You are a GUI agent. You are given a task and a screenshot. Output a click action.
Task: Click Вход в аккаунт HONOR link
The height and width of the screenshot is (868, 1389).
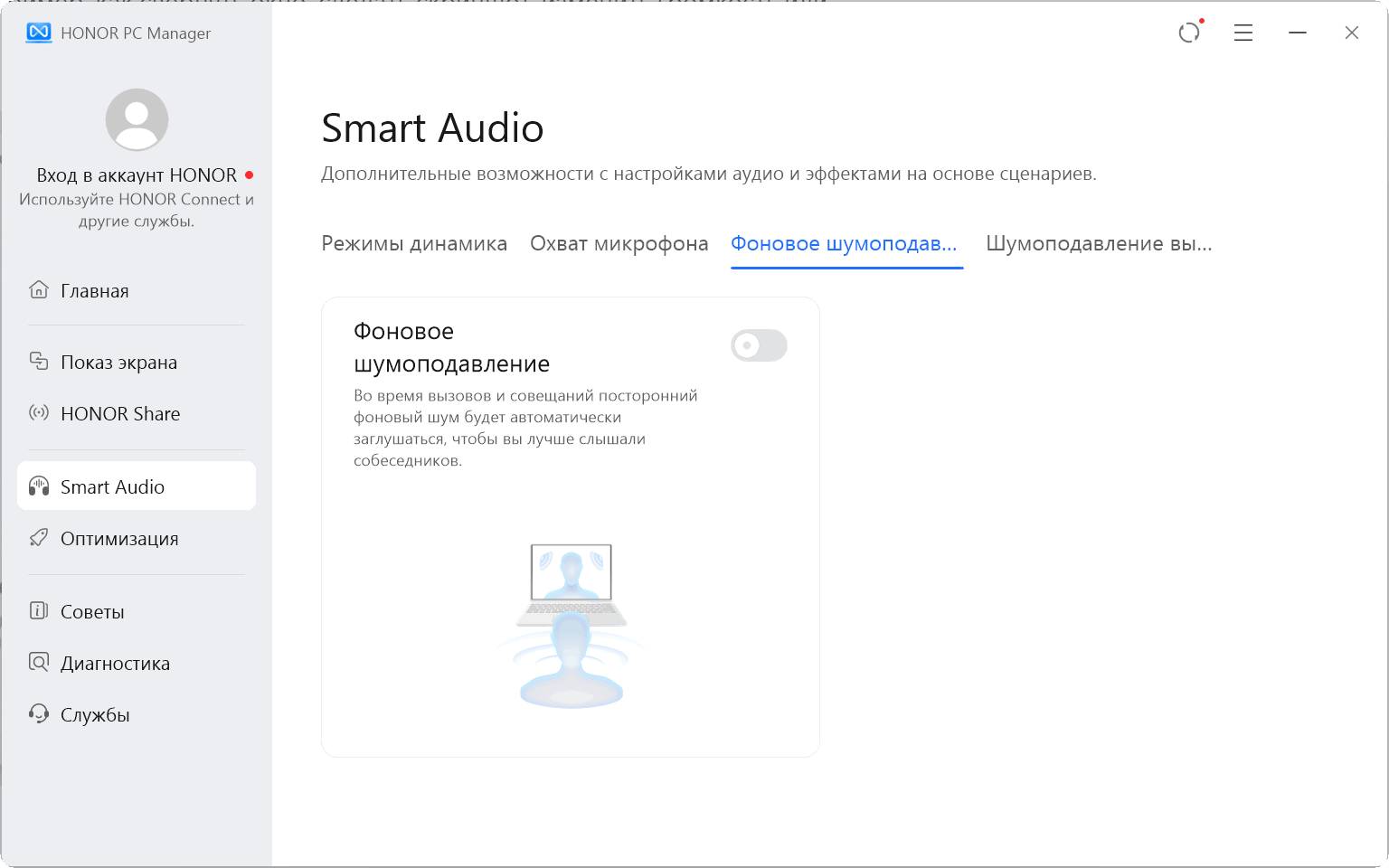click(137, 175)
